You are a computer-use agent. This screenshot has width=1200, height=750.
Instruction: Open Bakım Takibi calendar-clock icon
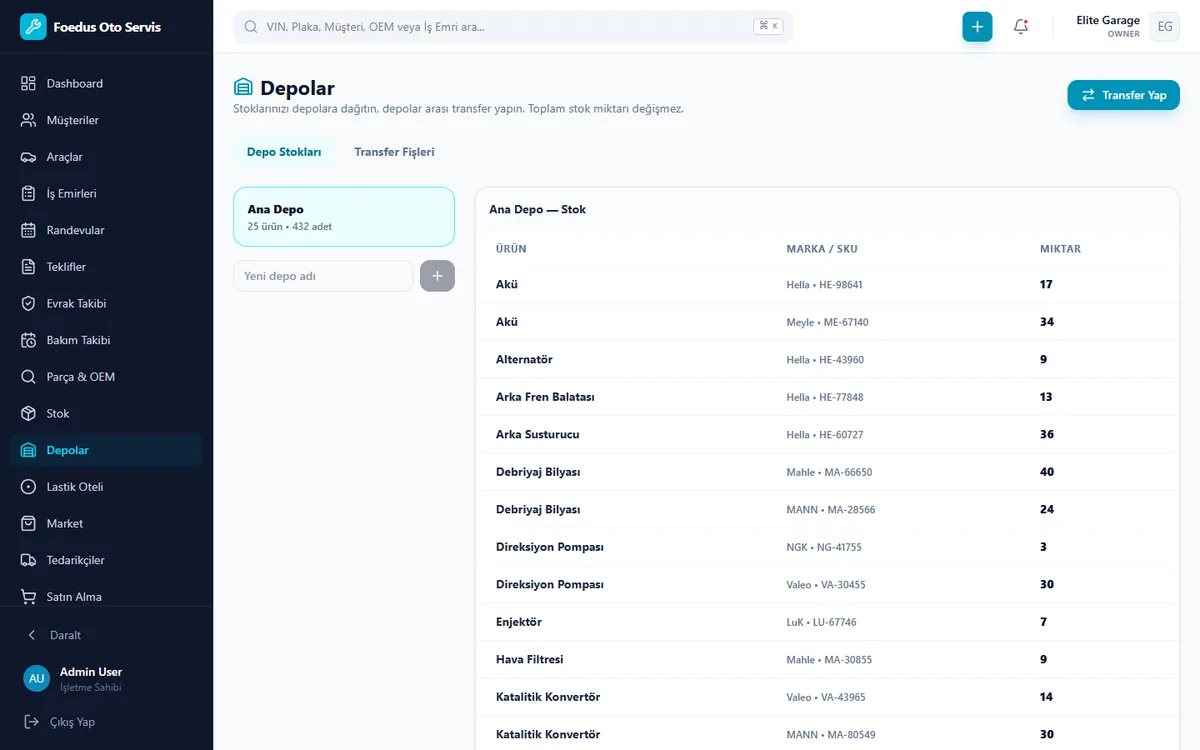28,340
